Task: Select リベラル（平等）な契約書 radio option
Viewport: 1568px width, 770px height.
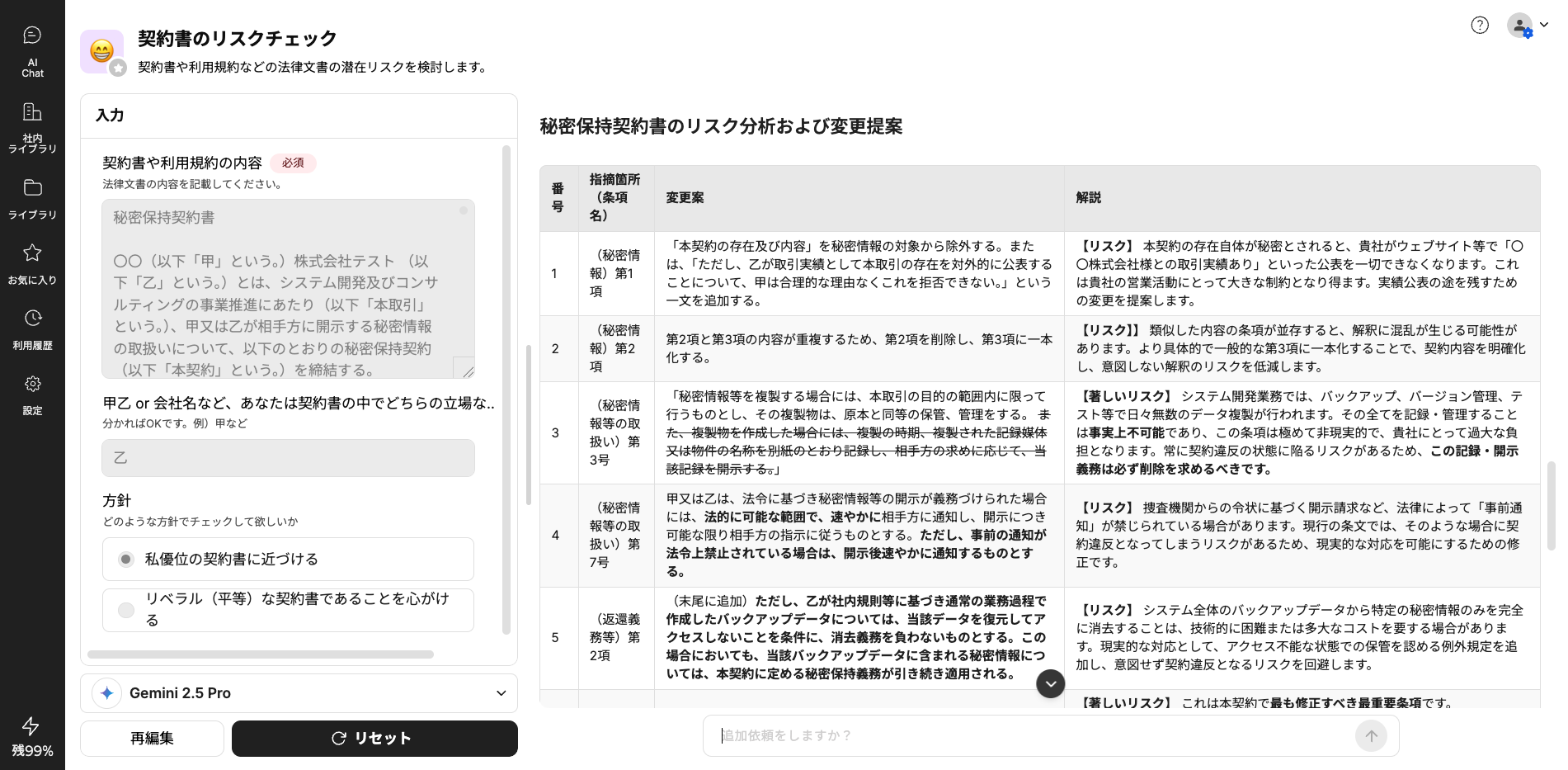Action: [126, 610]
